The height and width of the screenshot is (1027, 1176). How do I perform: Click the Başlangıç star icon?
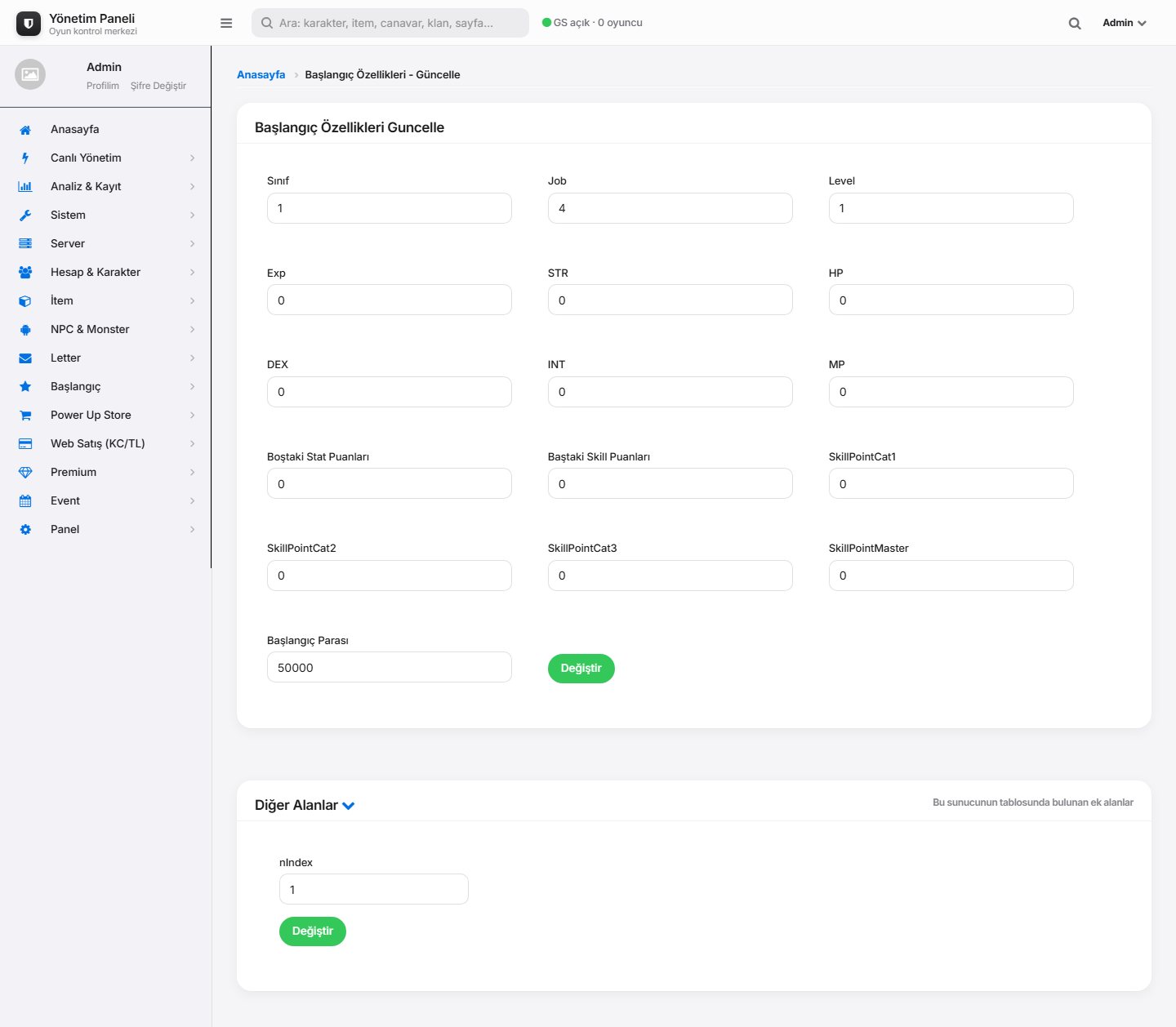click(x=25, y=387)
